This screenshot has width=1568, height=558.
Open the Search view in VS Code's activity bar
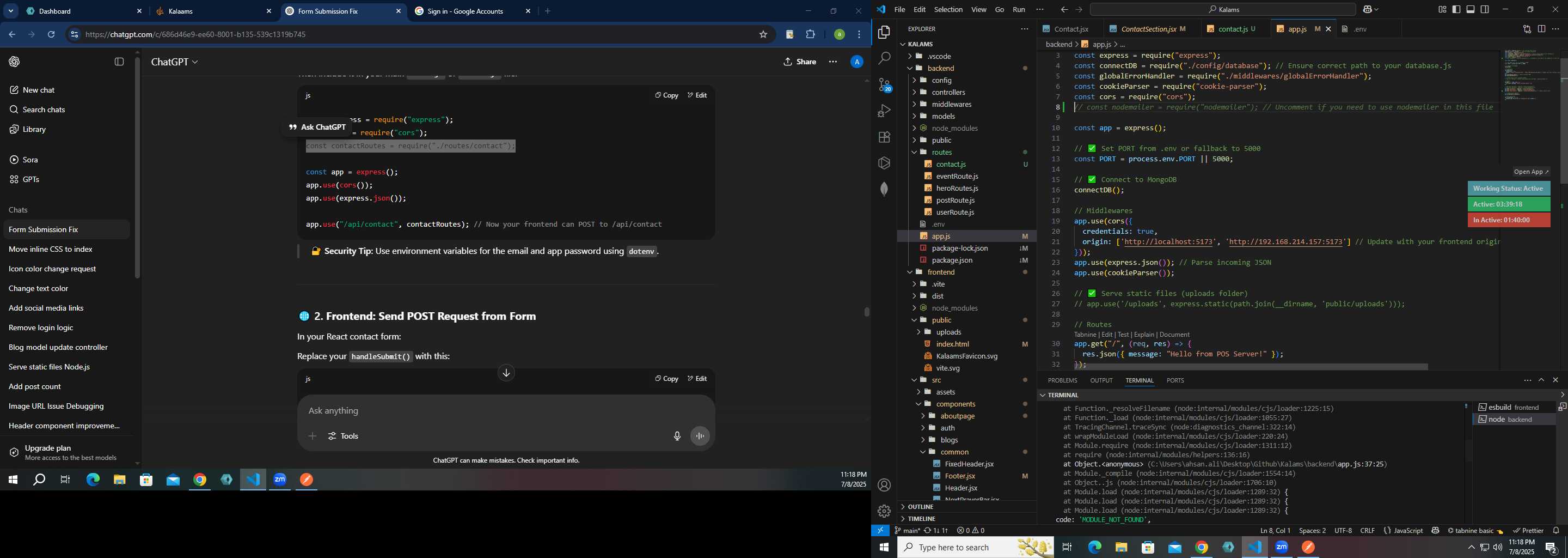[884, 58]
